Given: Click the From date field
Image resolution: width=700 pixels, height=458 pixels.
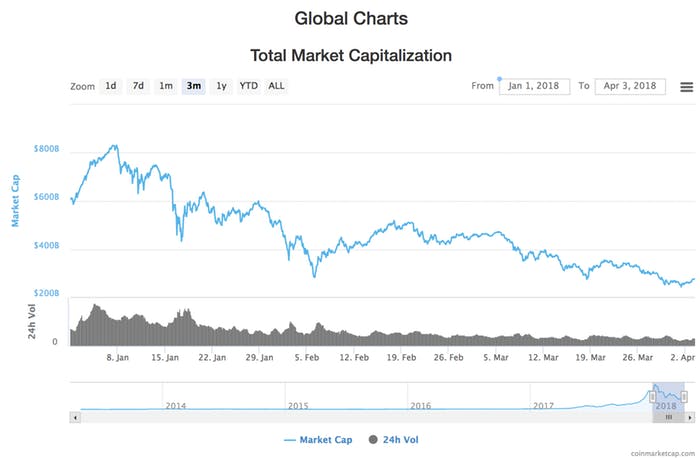Looking at the screenshot, I should 535,87.
